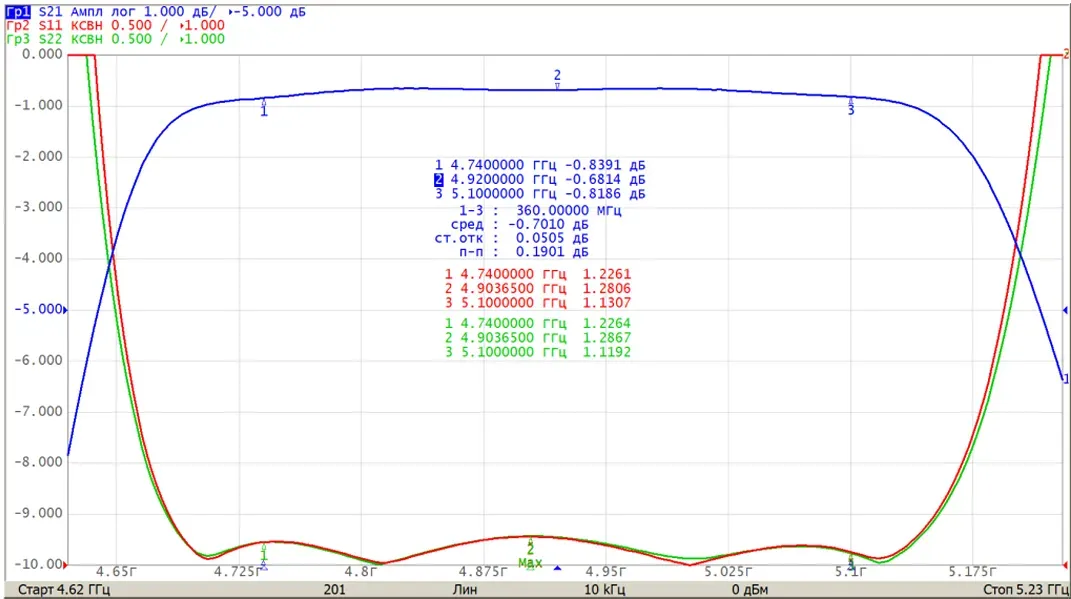Click the Старт 4.62 ГГц start frequency field
Image resolution: width=1071 pixels, height=599 pixels.
click(64, 589)
